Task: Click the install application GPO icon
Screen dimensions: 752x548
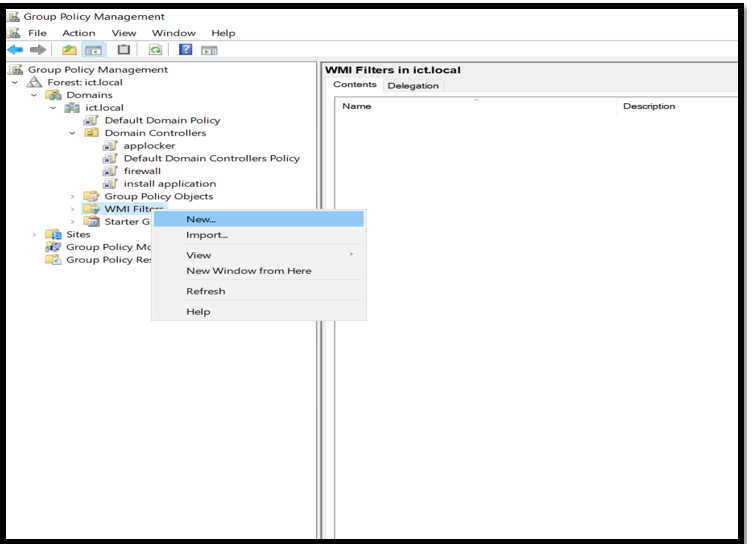Action: tap(110, 184)
